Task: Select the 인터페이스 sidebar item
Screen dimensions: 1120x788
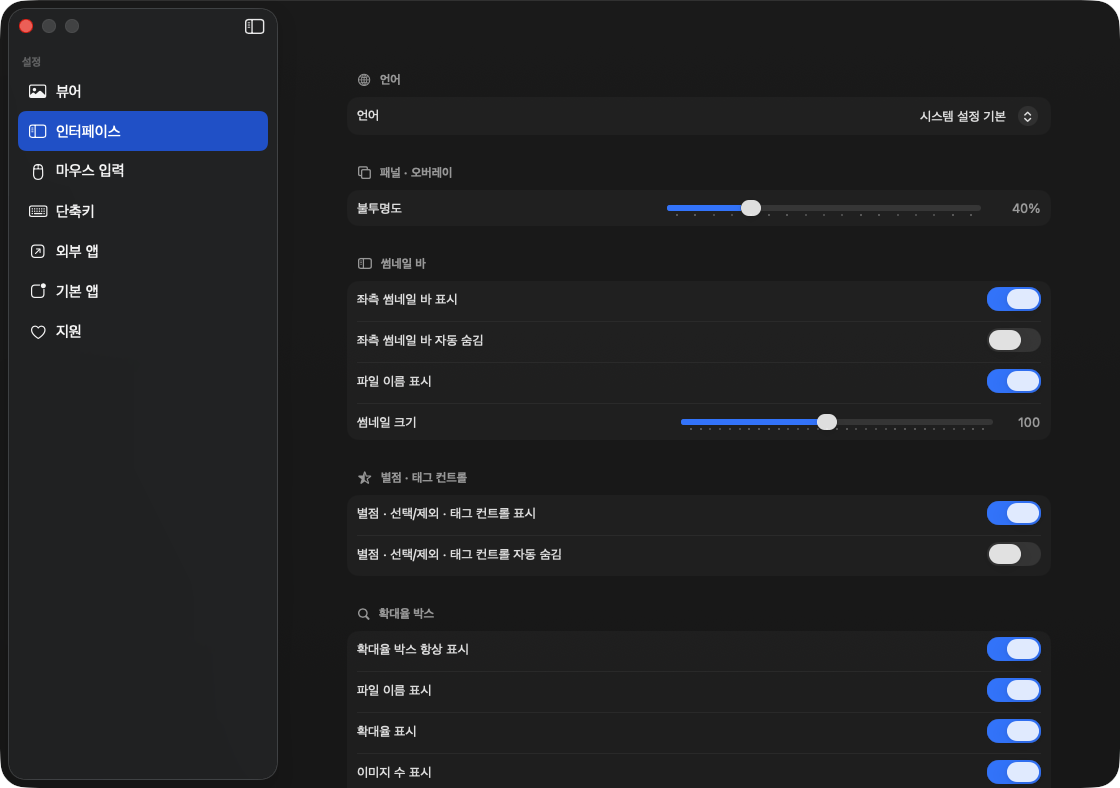Action: [143, 131]
